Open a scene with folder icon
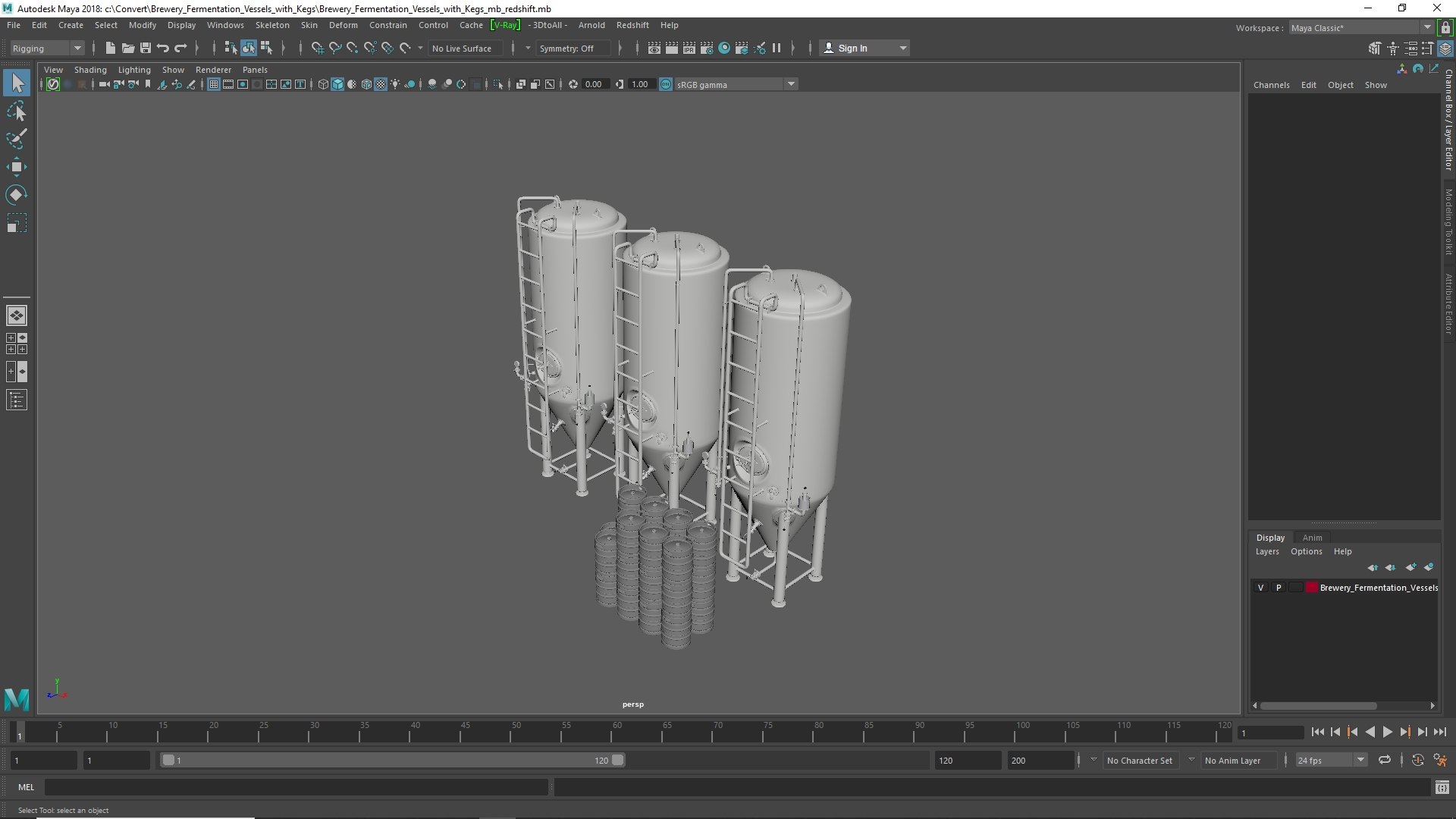 (x=128, y=48)
